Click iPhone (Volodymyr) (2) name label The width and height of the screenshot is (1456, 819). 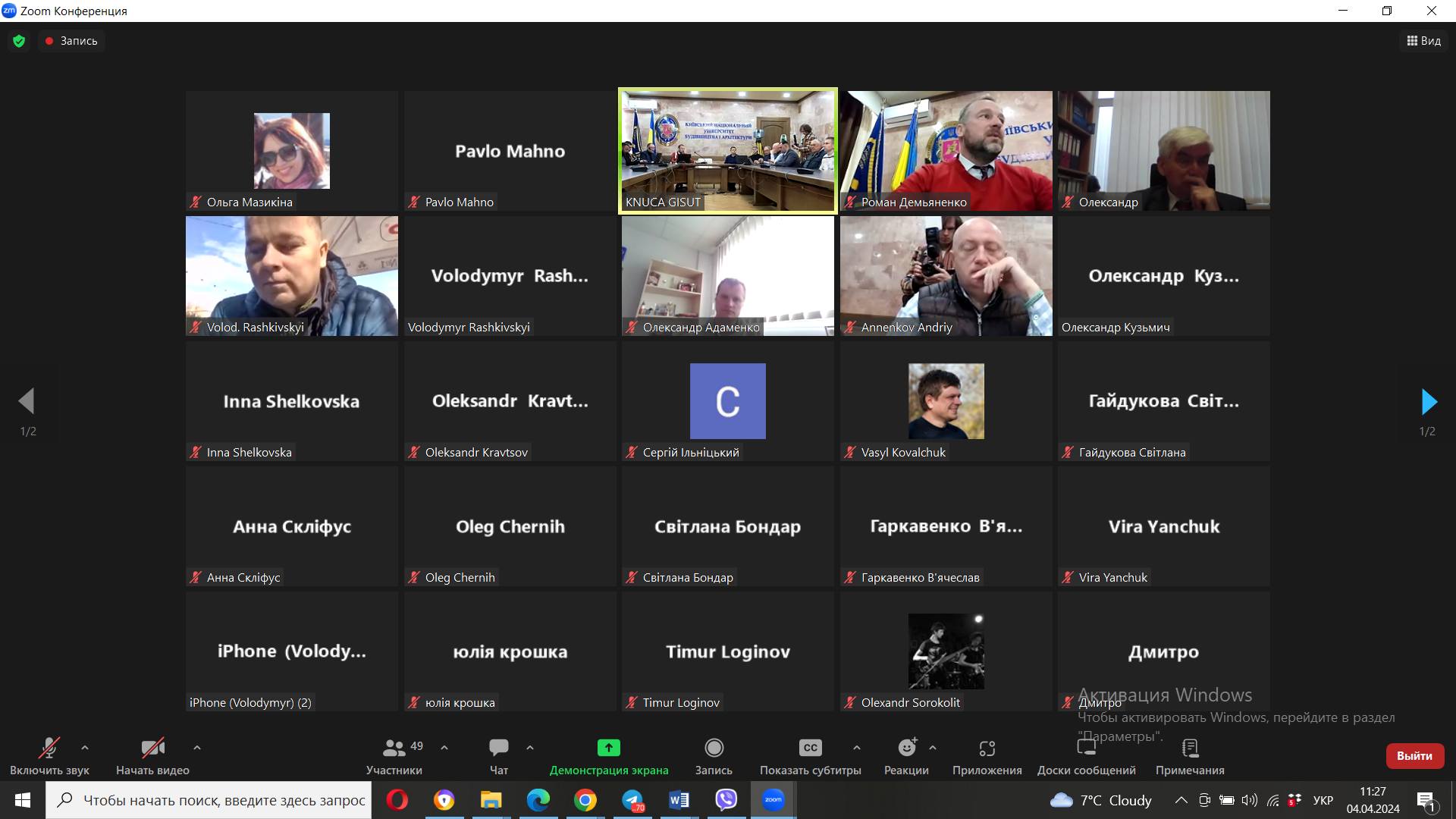(x=250, y=703)
